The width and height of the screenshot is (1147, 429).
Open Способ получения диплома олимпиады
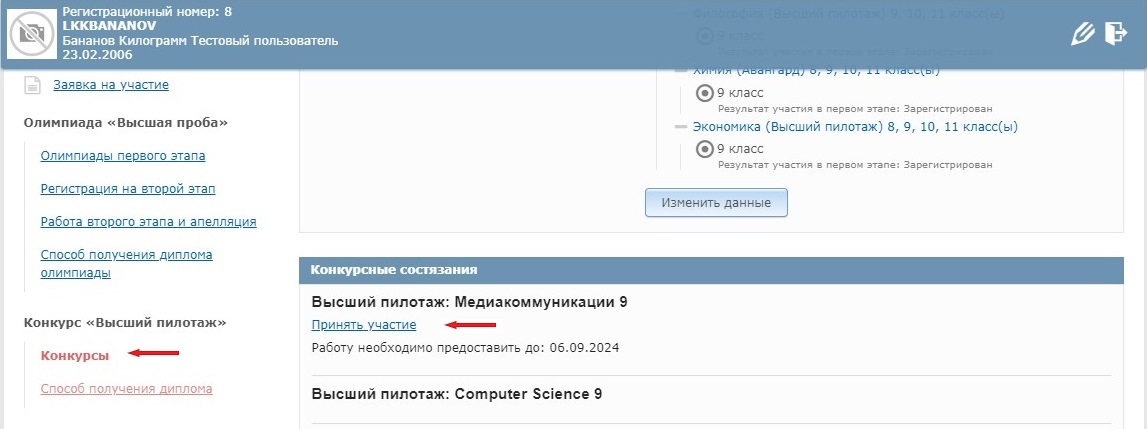pyautogui.click(x=127, y=264)
